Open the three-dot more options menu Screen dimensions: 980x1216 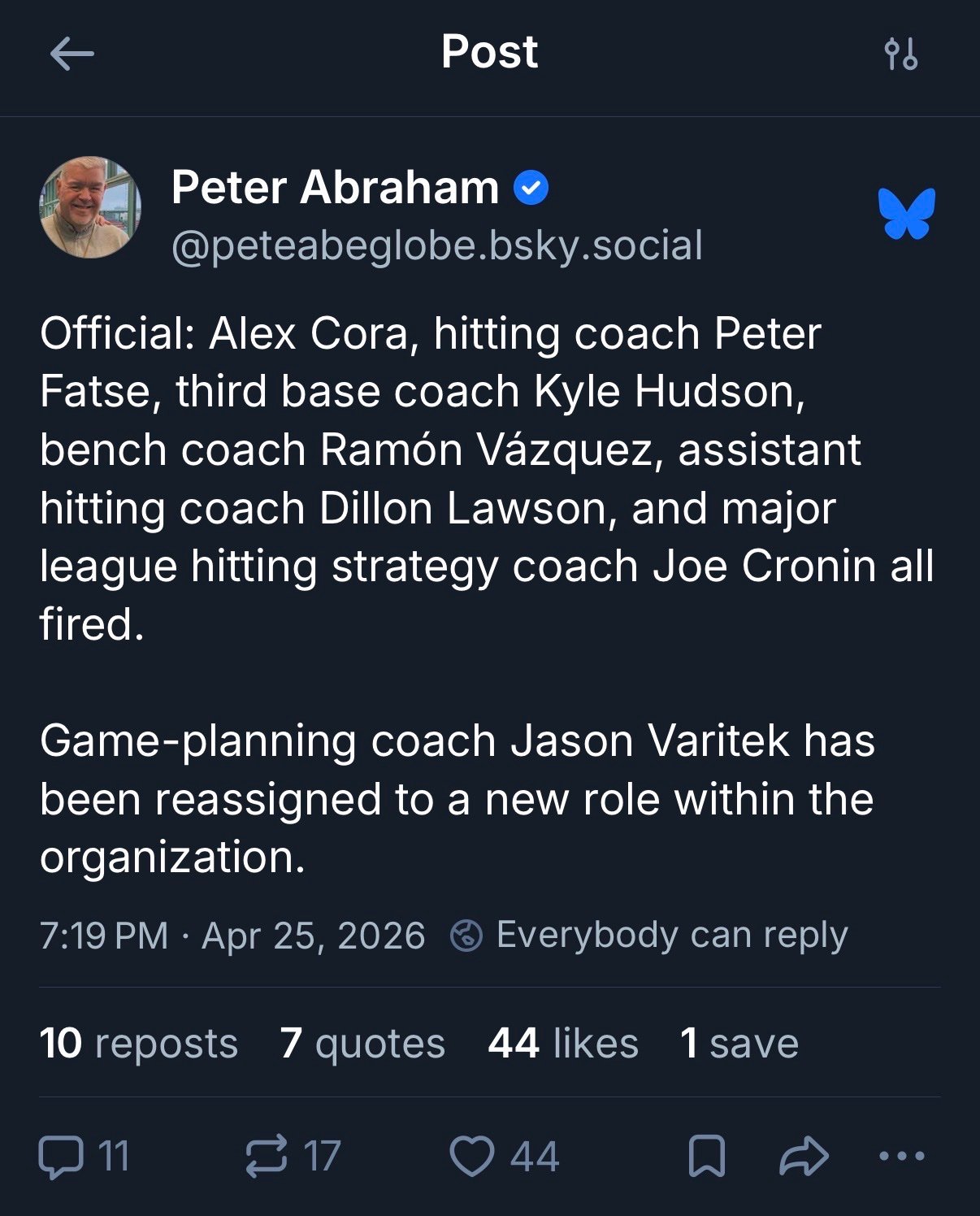point(902,1157)
